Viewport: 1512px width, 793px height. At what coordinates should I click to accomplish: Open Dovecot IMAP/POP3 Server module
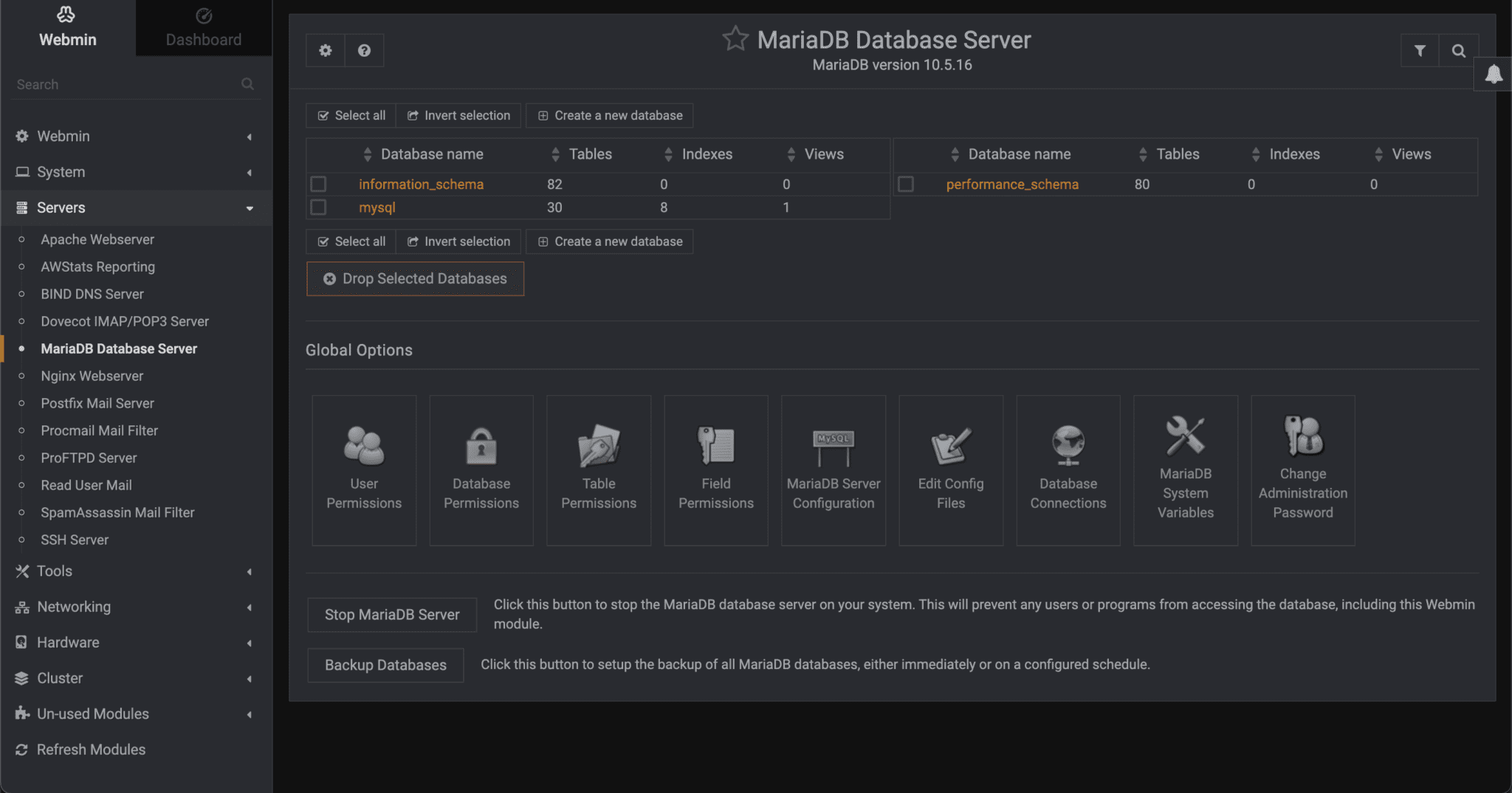(125, 321)
